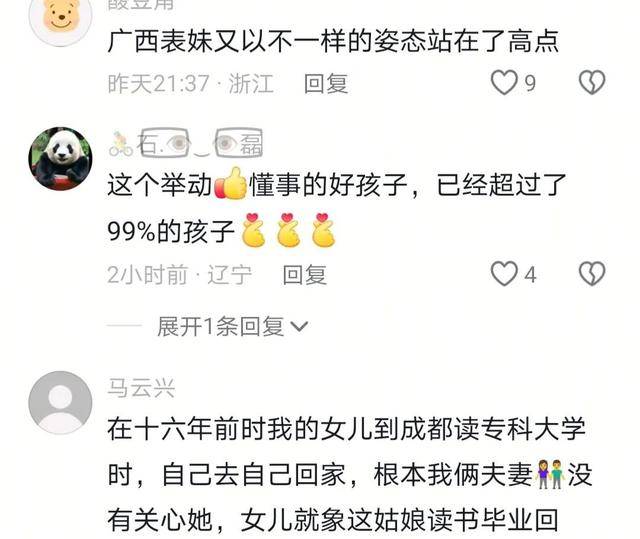Screen dimensions: 640x539
Task: Open the 马云兴 comment text about 成都
Action: 349,475
